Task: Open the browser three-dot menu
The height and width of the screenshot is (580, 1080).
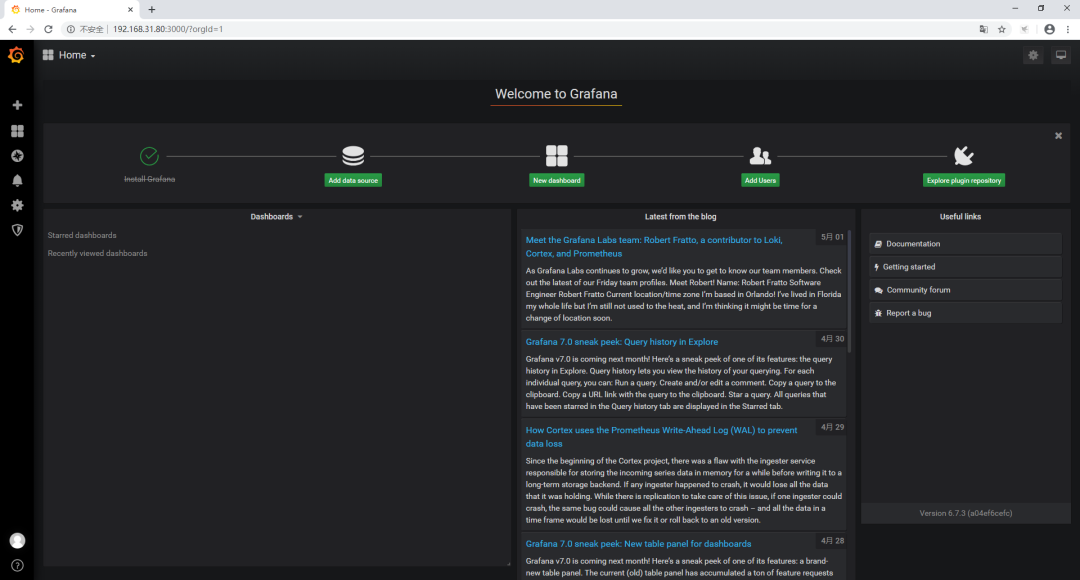Action: tap(1068, 29)
